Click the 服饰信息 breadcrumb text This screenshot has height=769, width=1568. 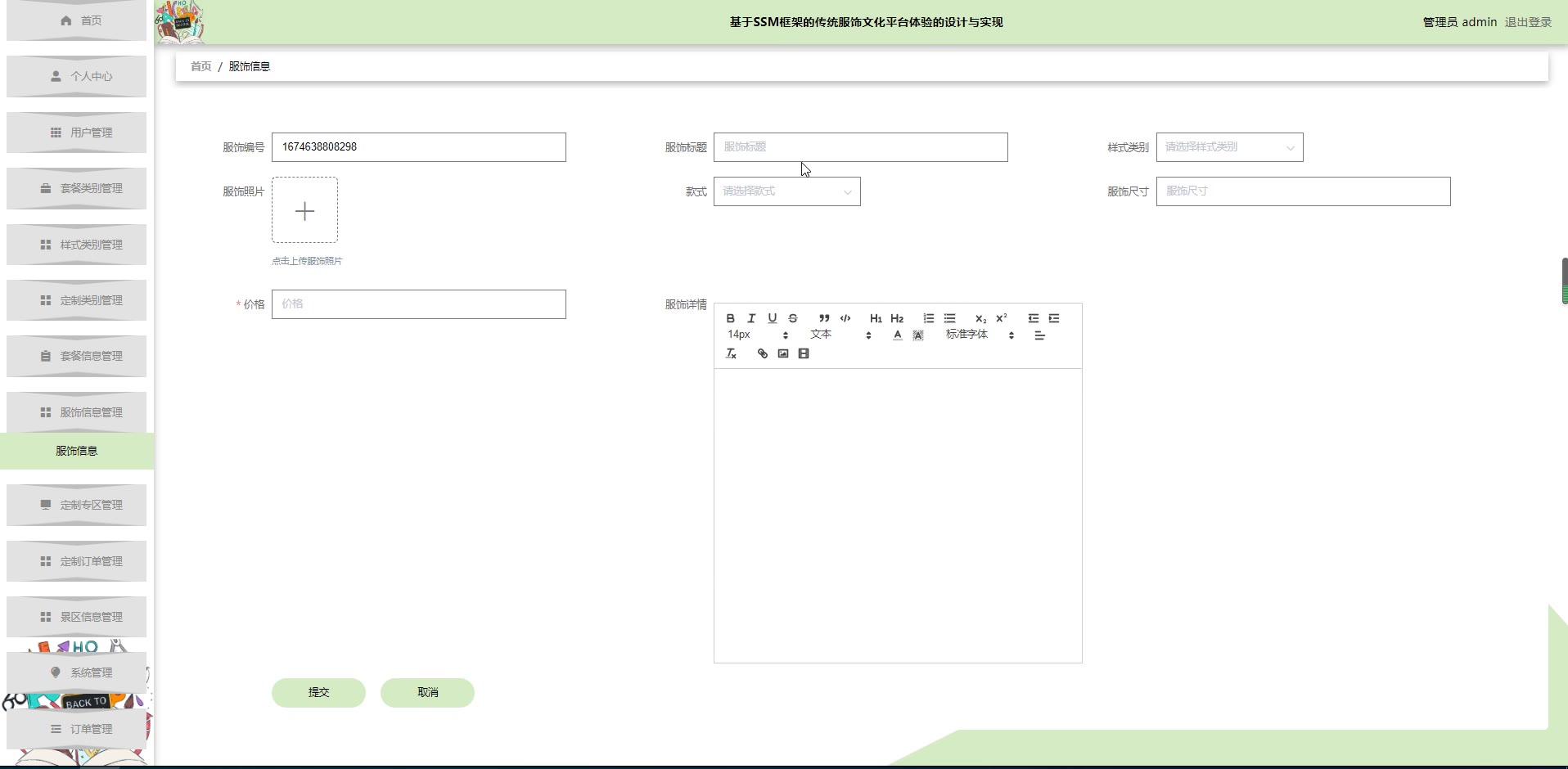[x=249, y=66]
